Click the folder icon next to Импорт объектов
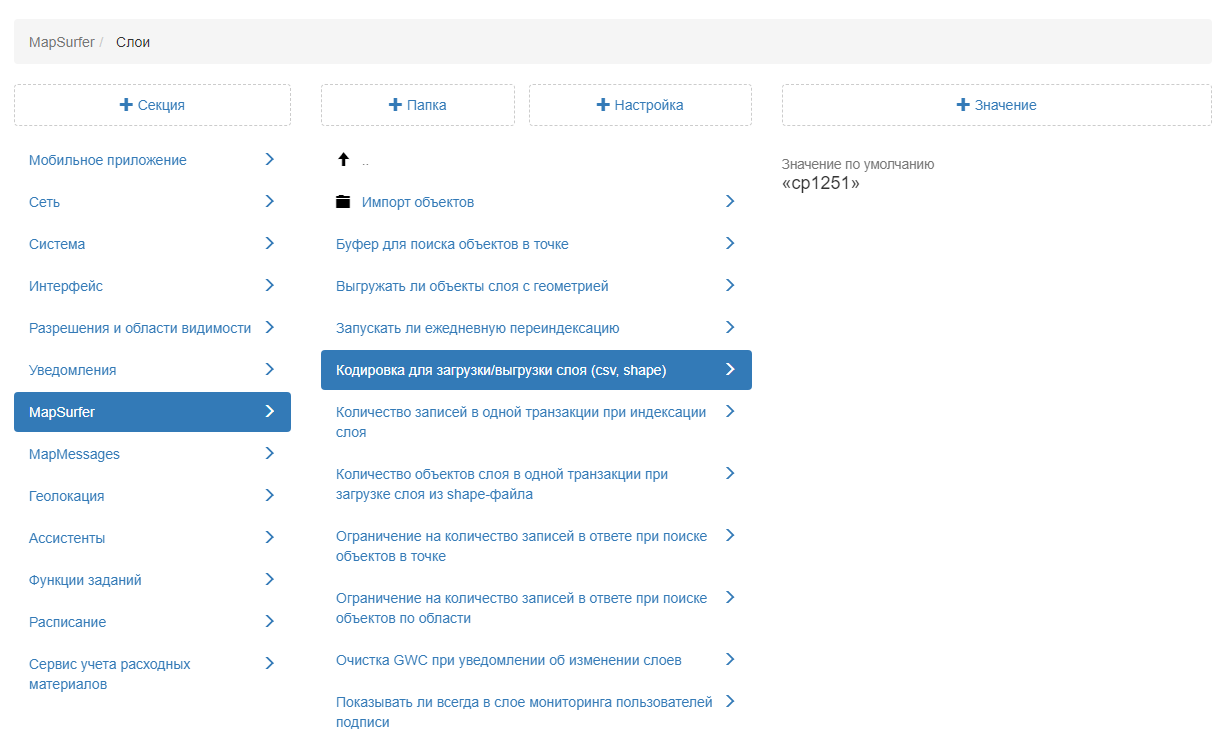Image resolution: width=1227 pixels, height=745 pixels. (343, 202)
